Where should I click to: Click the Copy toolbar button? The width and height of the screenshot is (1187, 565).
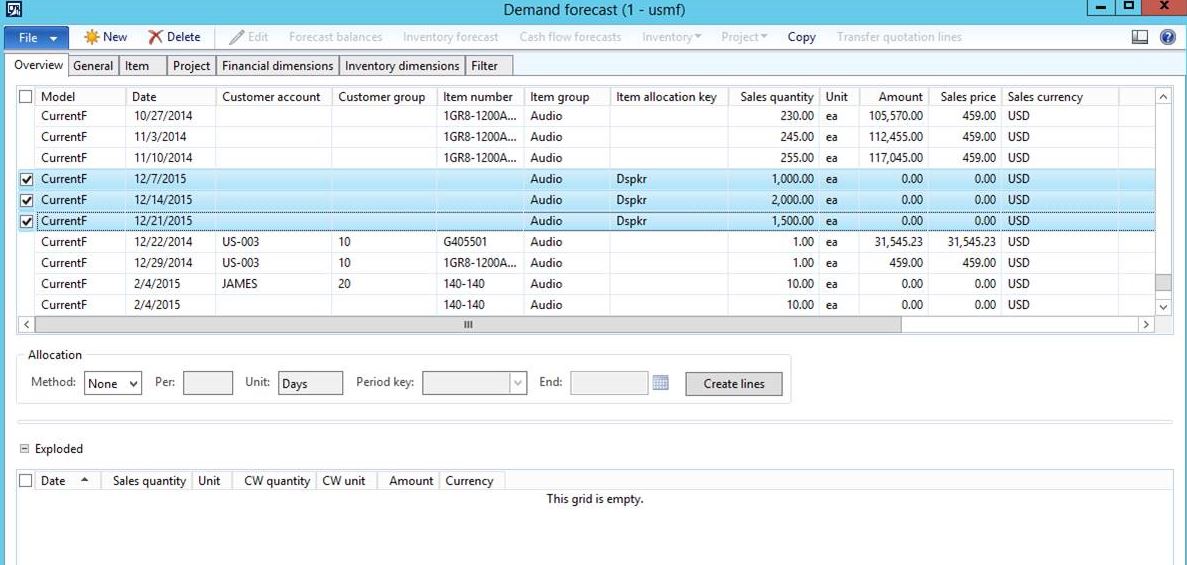801,37
